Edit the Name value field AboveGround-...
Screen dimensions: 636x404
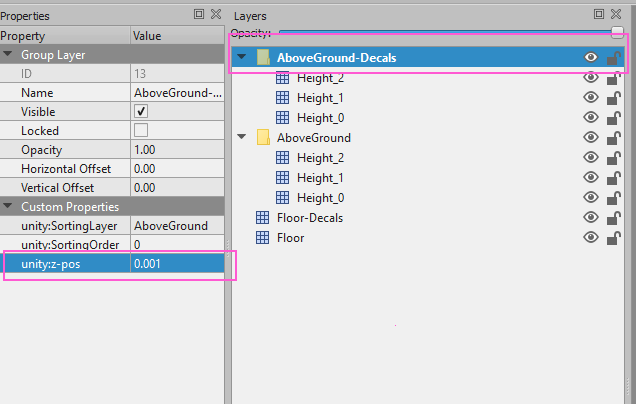(x=178, y=92)
